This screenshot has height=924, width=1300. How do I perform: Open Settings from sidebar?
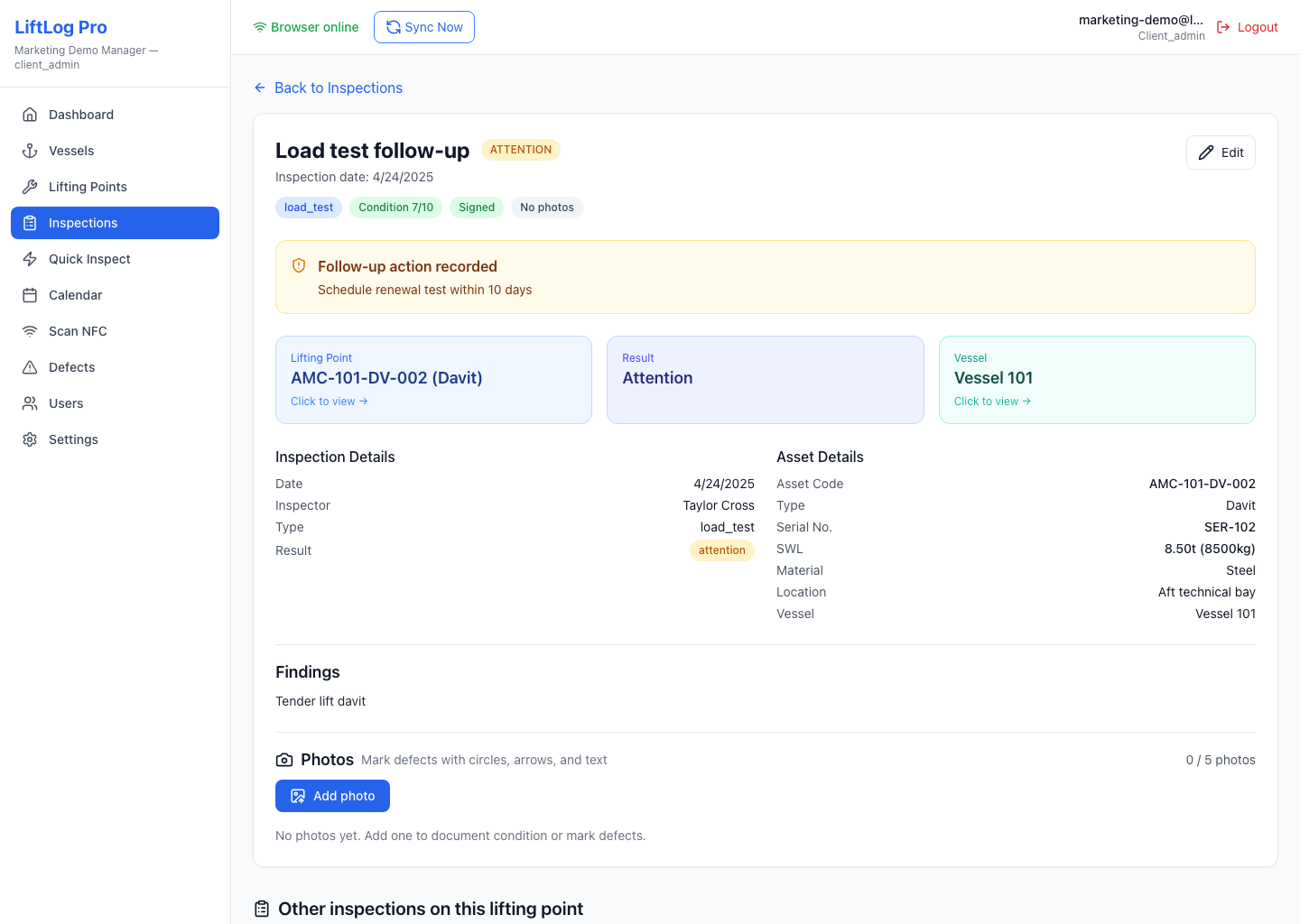pos(115,439)
